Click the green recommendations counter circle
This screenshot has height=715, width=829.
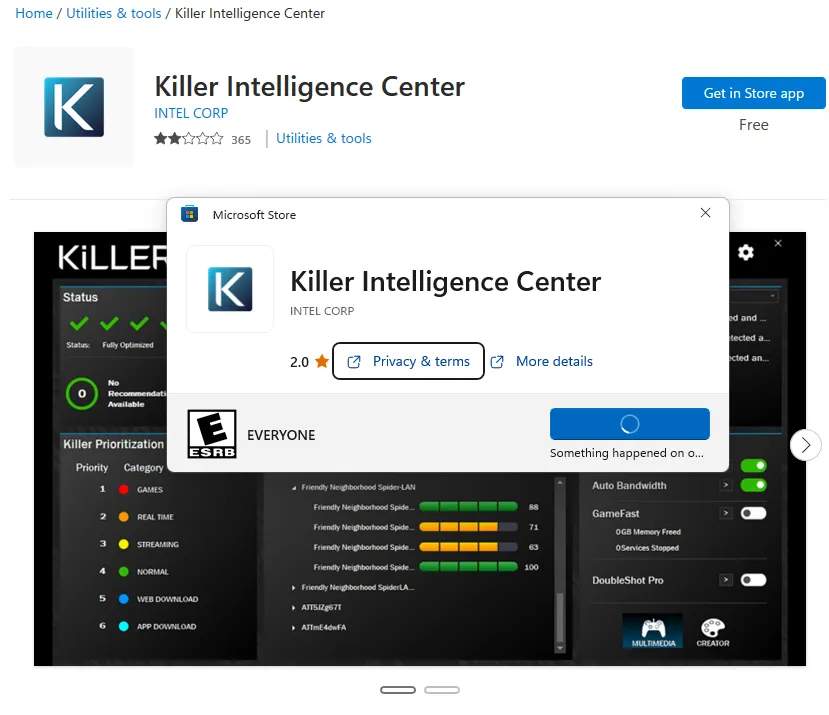82,393
